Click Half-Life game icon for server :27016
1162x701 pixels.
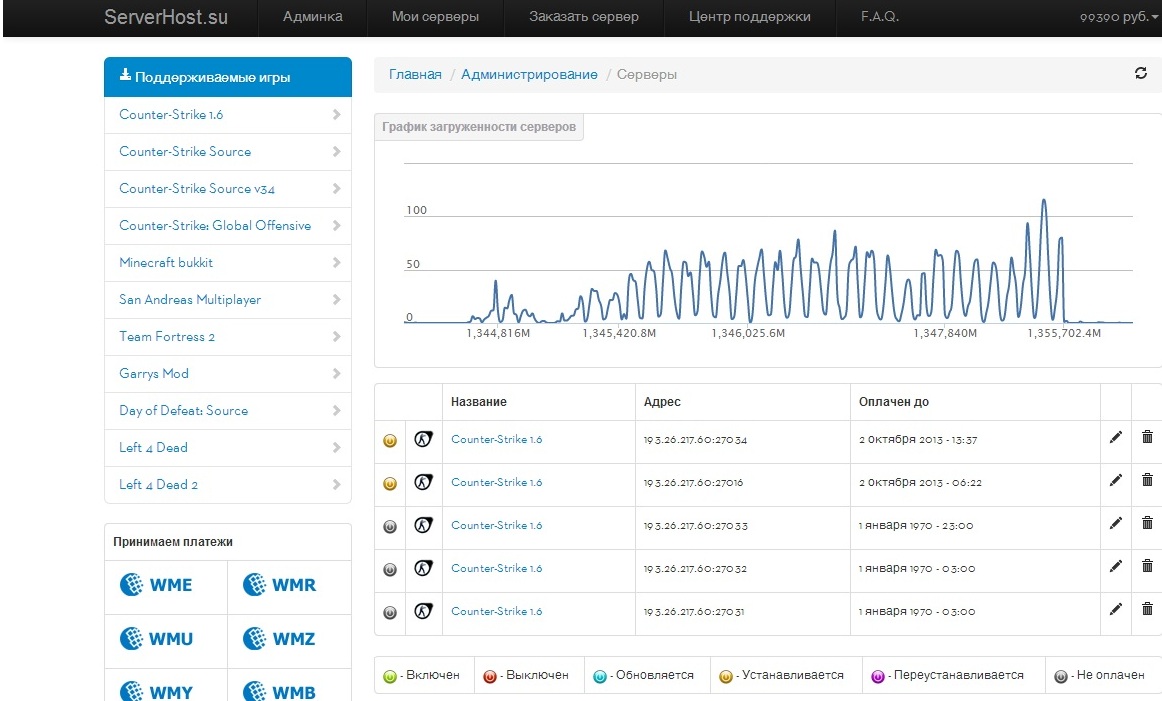coord(423,482)
